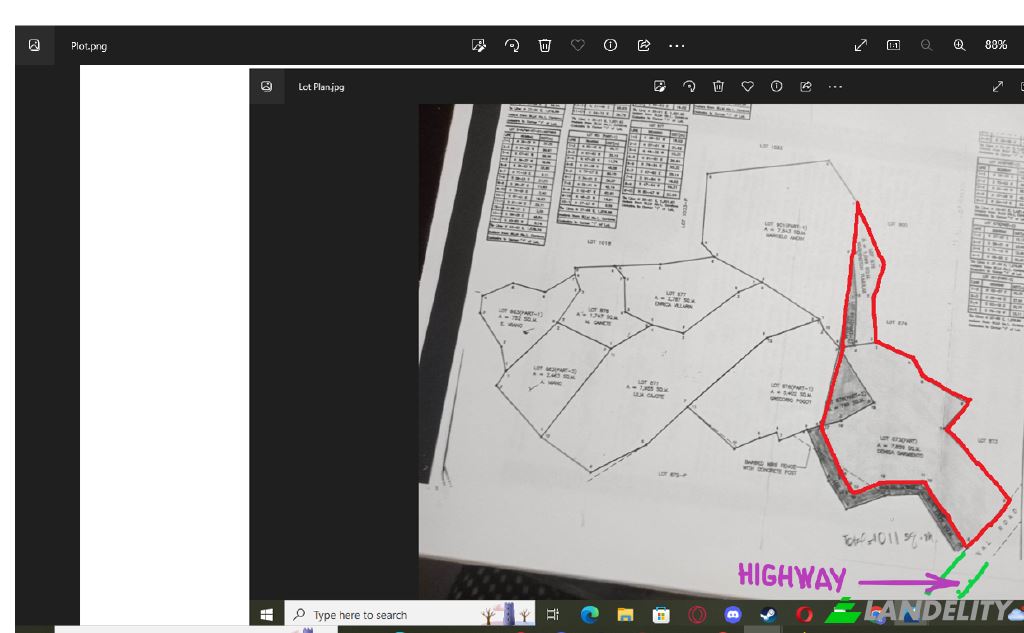Show file info for Plot.png
The image size is (1024, 633).
(611, 45)
